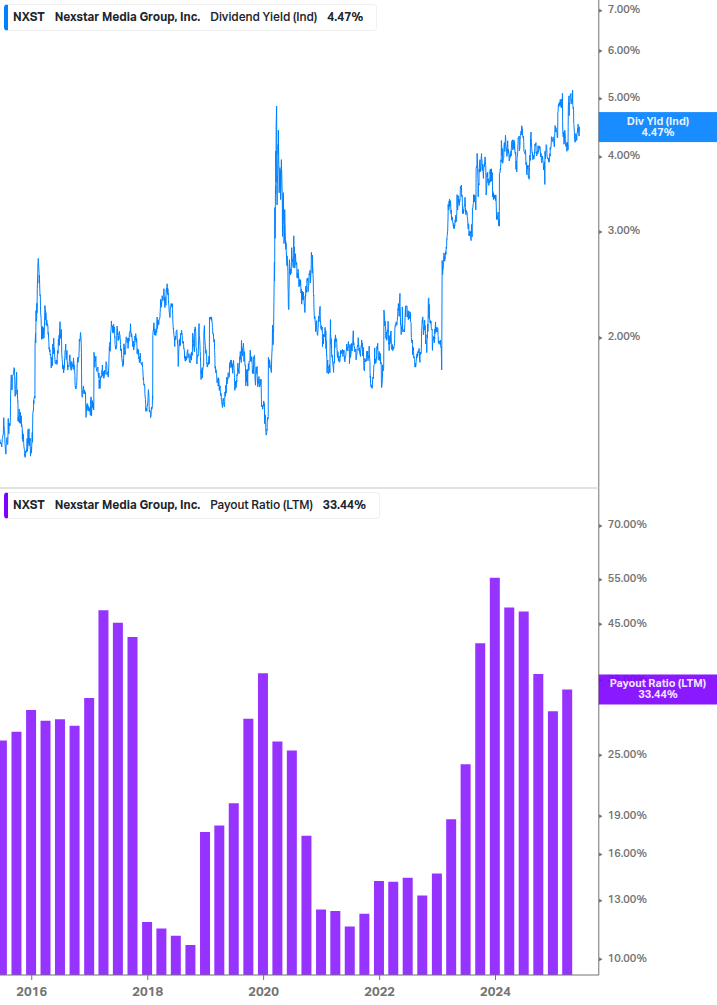
Task: Click the tallest payout ratio bar at 2024
Action: [495, 776]
